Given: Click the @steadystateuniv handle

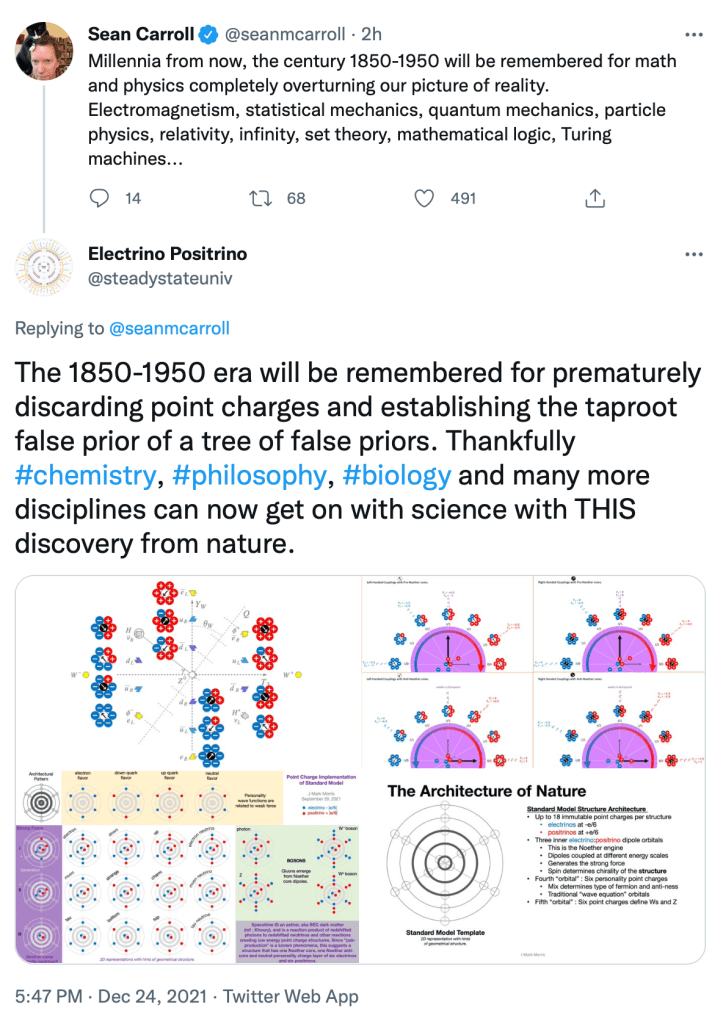Looking at the screenshot, I should click(x=160, y=278).
